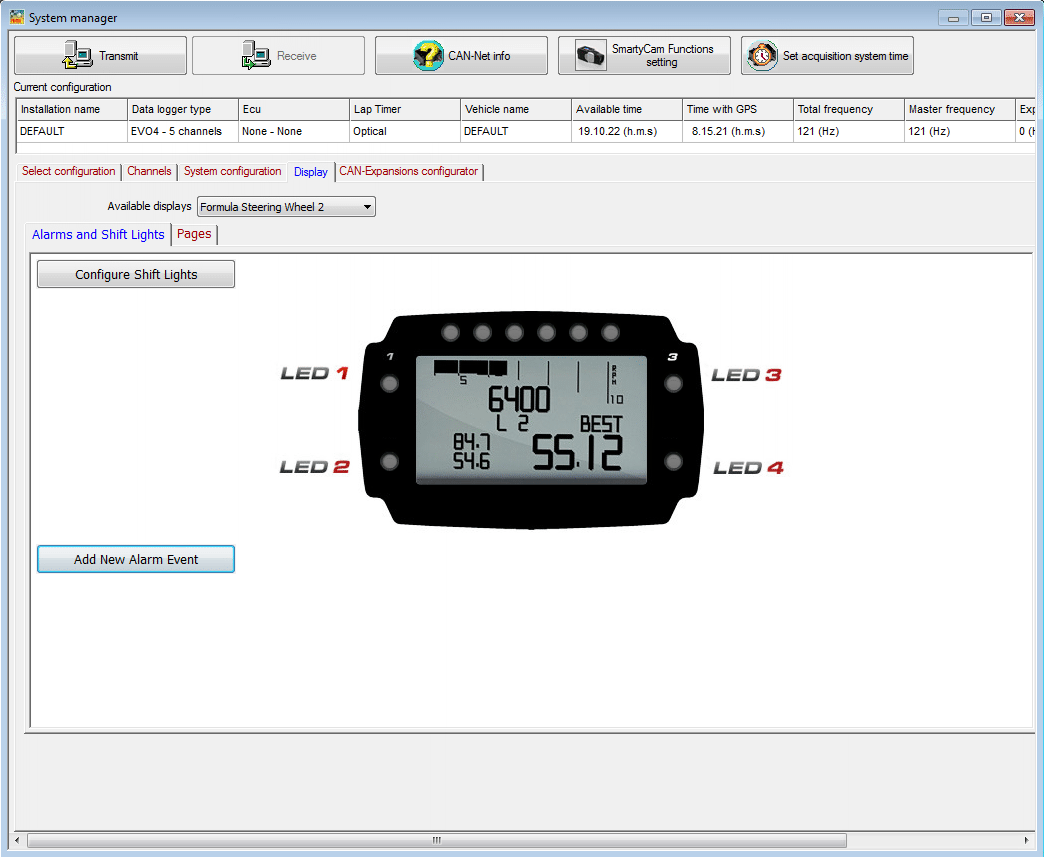Switch to the Channels tab
Image resolution: width=1044 pixels, height=857 pixels.
(149, 171)
